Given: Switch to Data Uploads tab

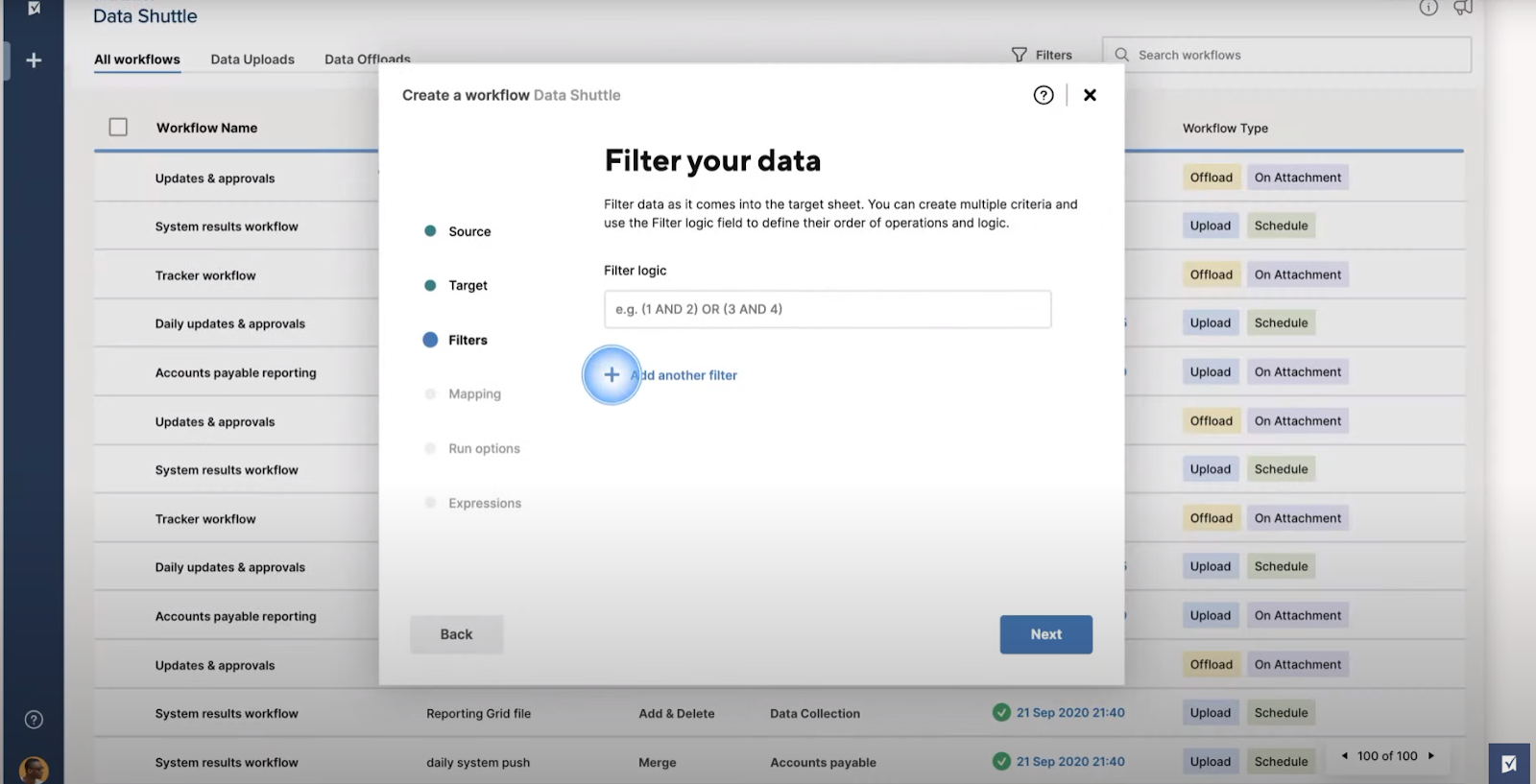Looking at the screenshot, I should [x=252, y=59].
